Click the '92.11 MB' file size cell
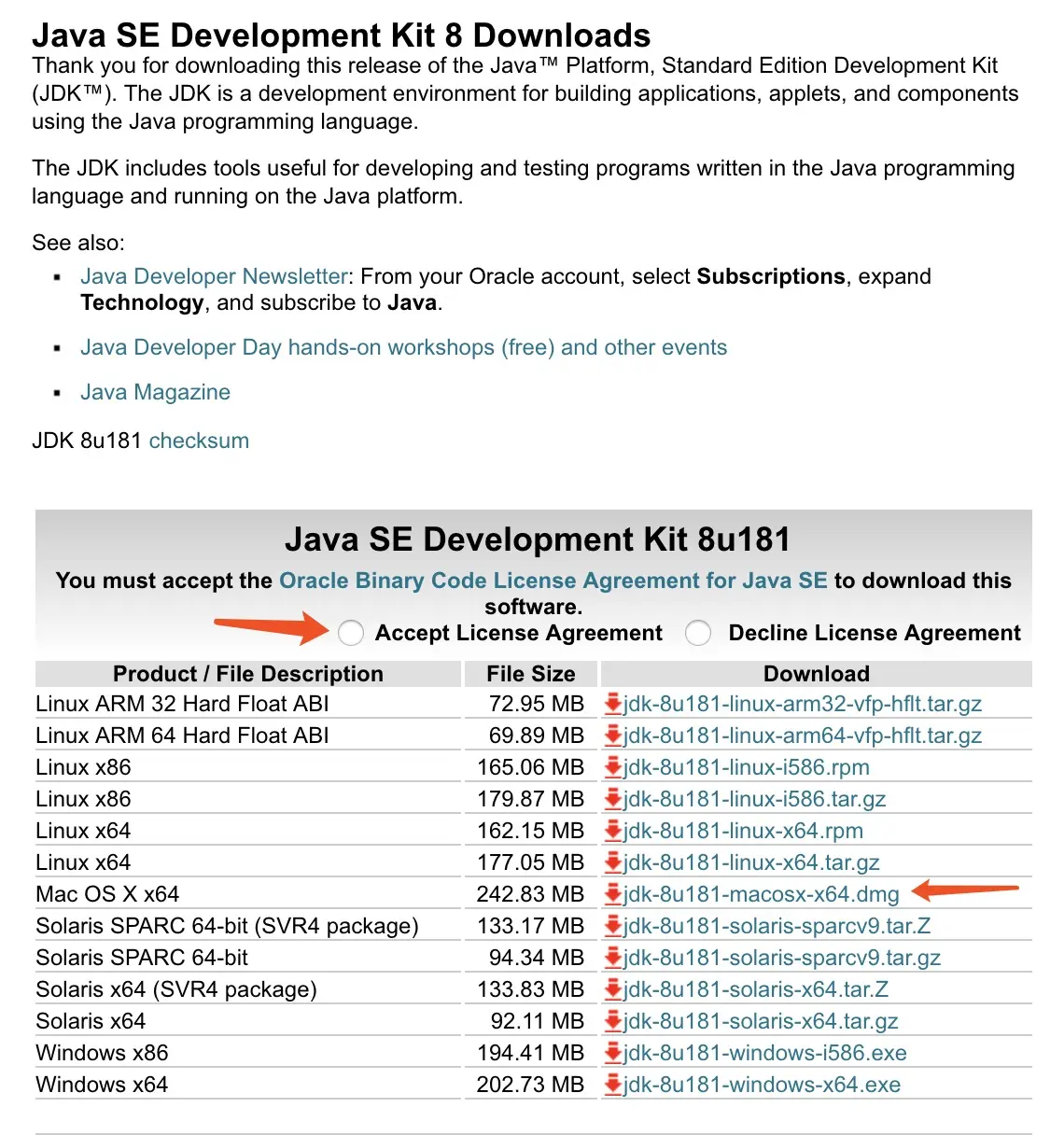The width and height of the screenshot is (1064, 1135). [530, 1021]
